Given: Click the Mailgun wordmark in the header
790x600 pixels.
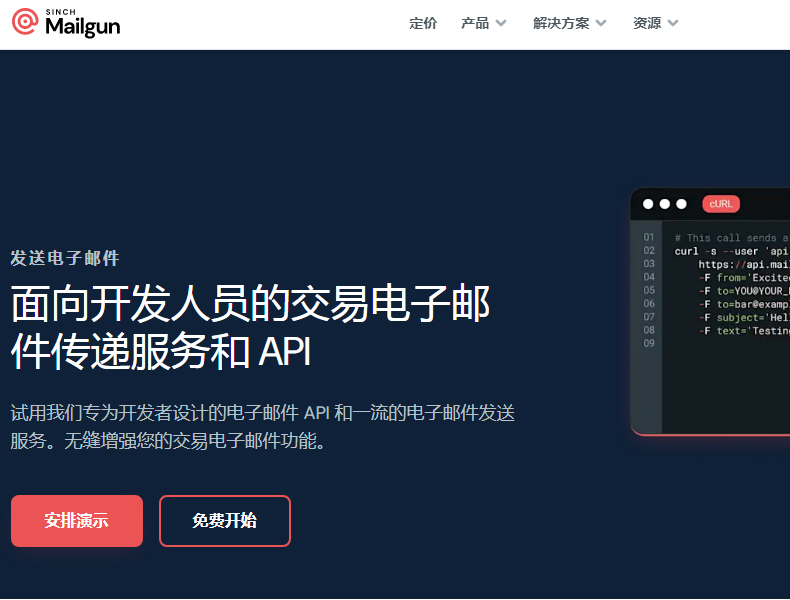Looking at the screenshot, I should [x=83, y=27].
